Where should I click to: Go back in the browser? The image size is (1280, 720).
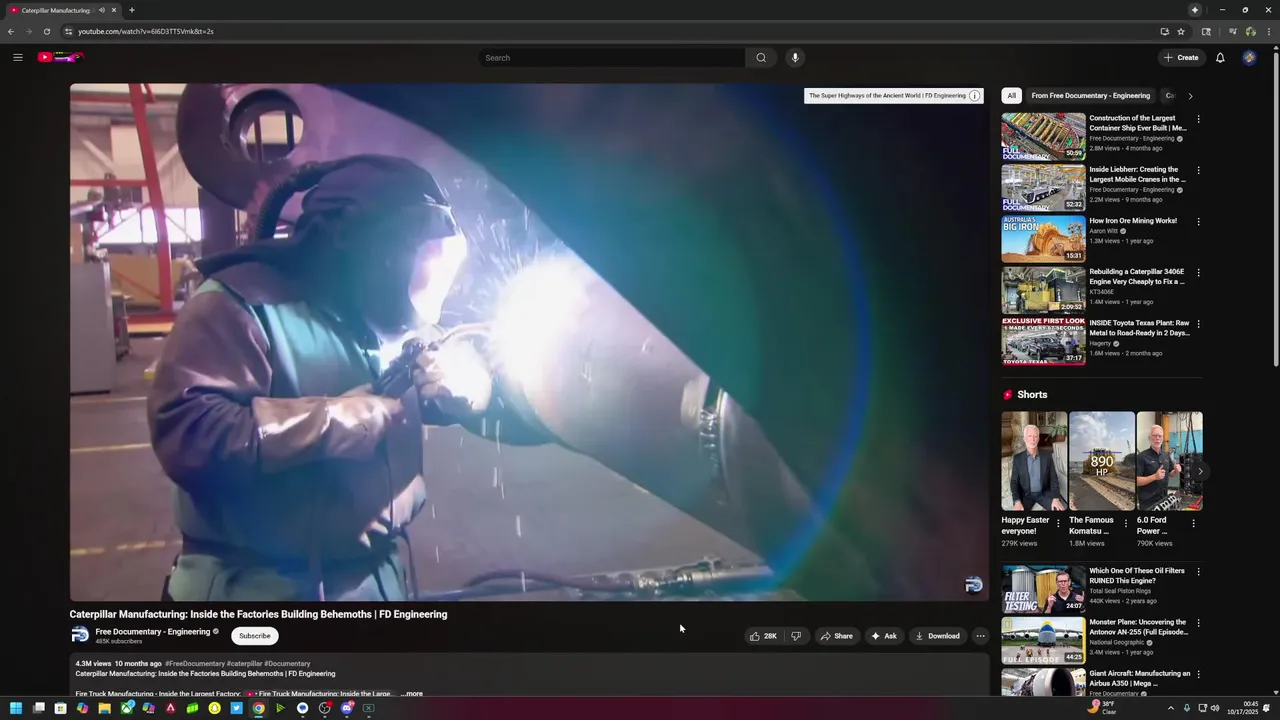click(11, 31)
